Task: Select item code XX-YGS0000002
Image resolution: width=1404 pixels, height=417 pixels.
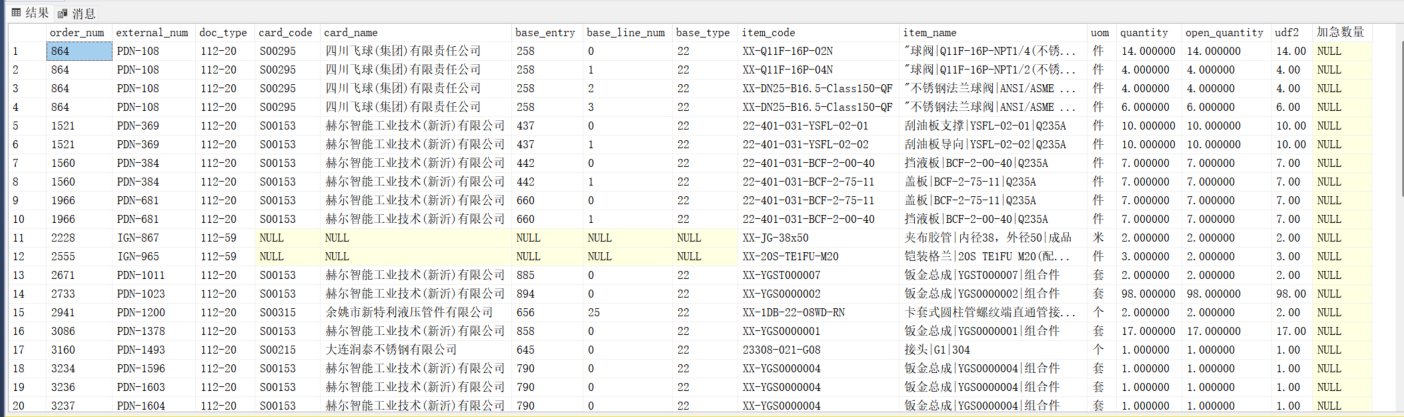Action: pos(781,293)
